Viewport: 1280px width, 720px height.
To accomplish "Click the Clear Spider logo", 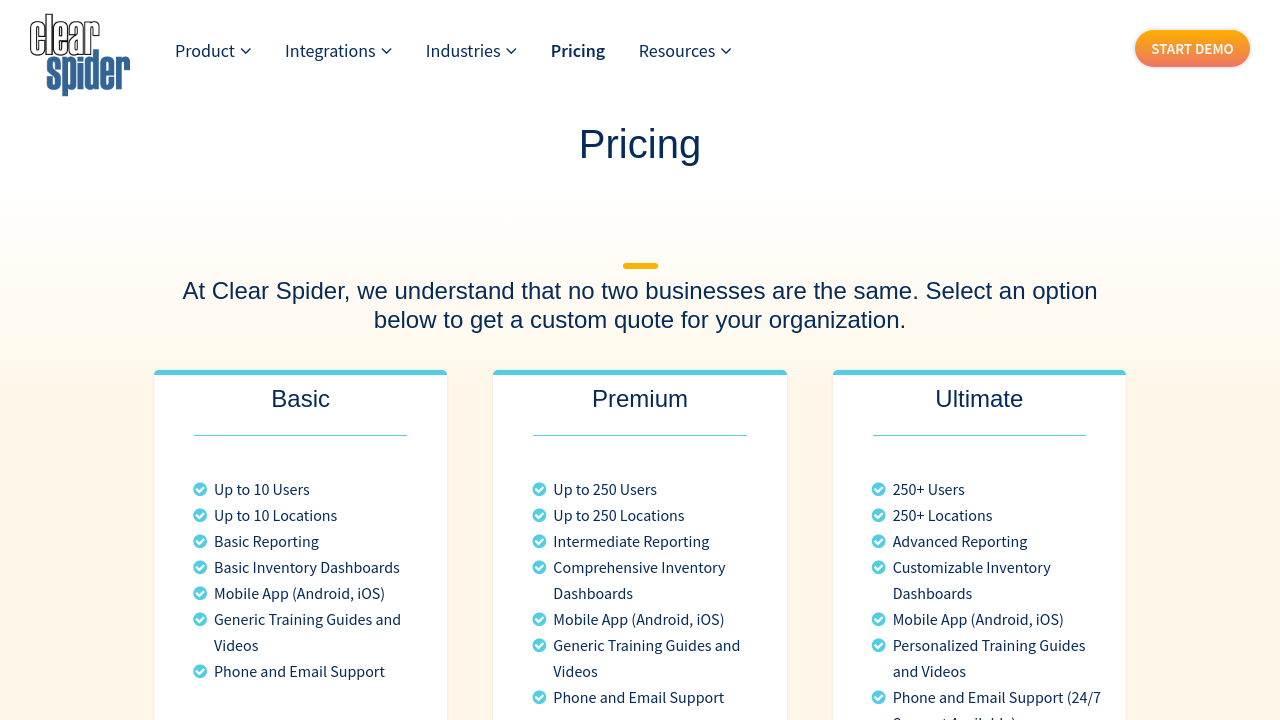I will (x=80, y=55).
